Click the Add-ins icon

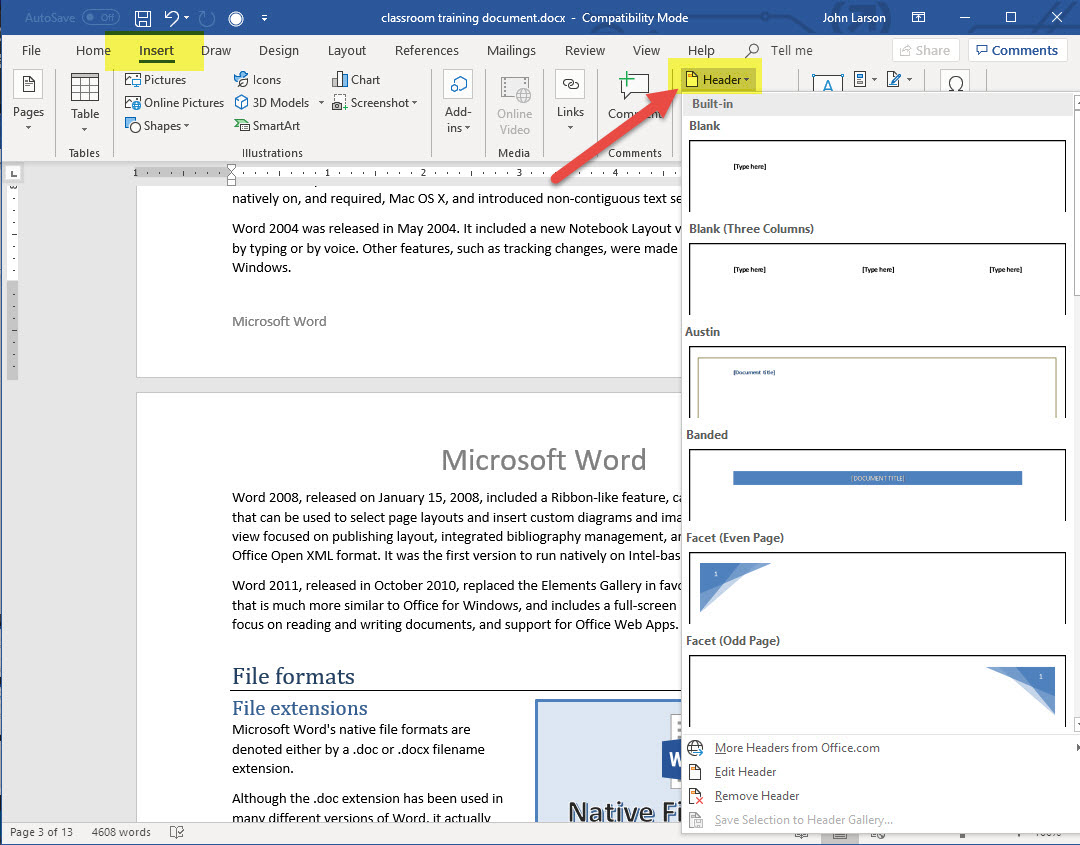458,98
